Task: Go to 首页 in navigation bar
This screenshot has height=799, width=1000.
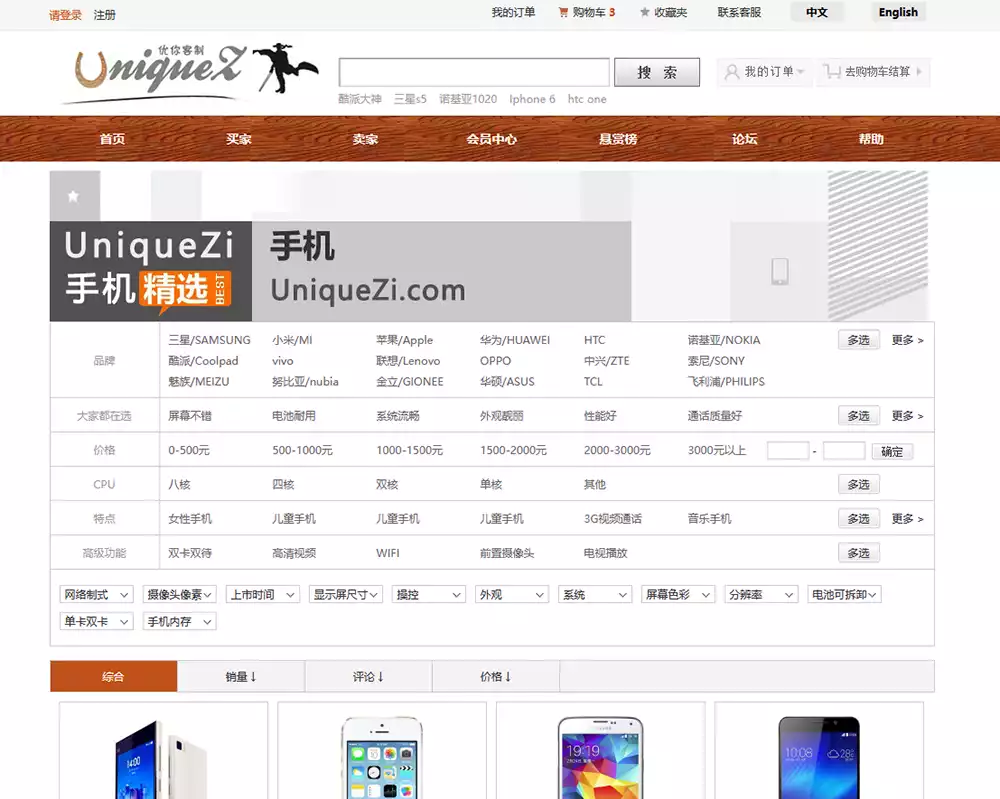Action: coord(112,139)
